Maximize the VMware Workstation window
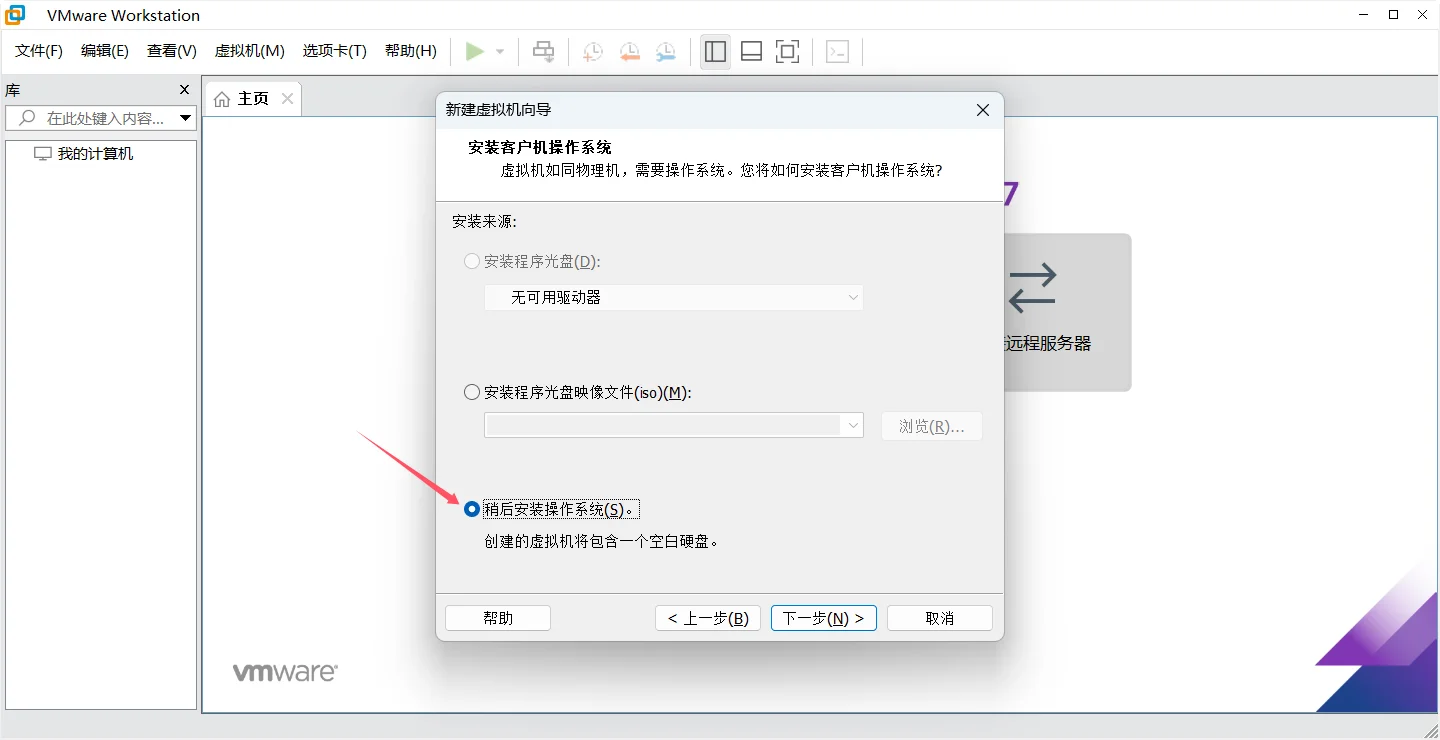 (1393, 14)
